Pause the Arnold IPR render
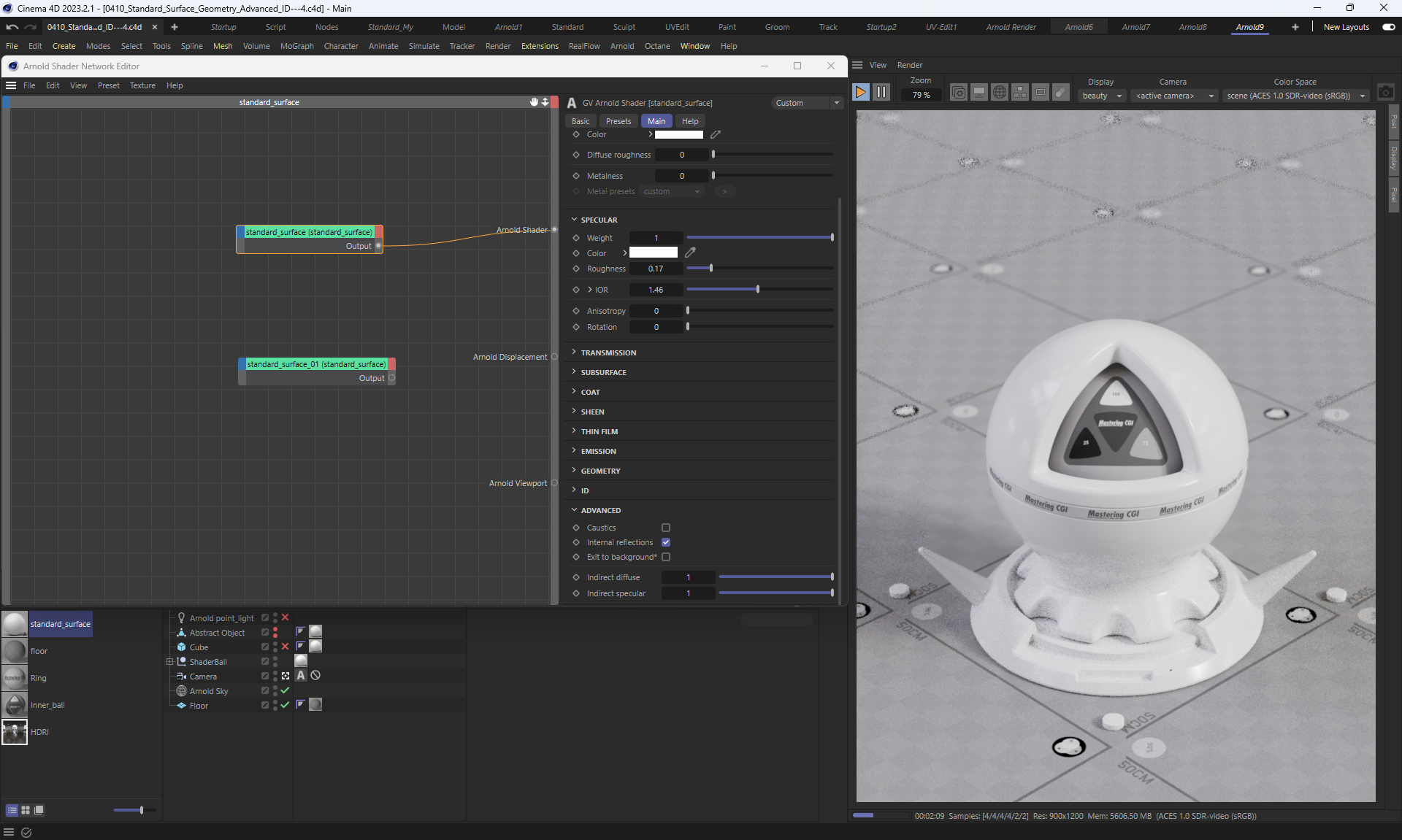Viewport: 1402px width, 840px height. point(881,93)
